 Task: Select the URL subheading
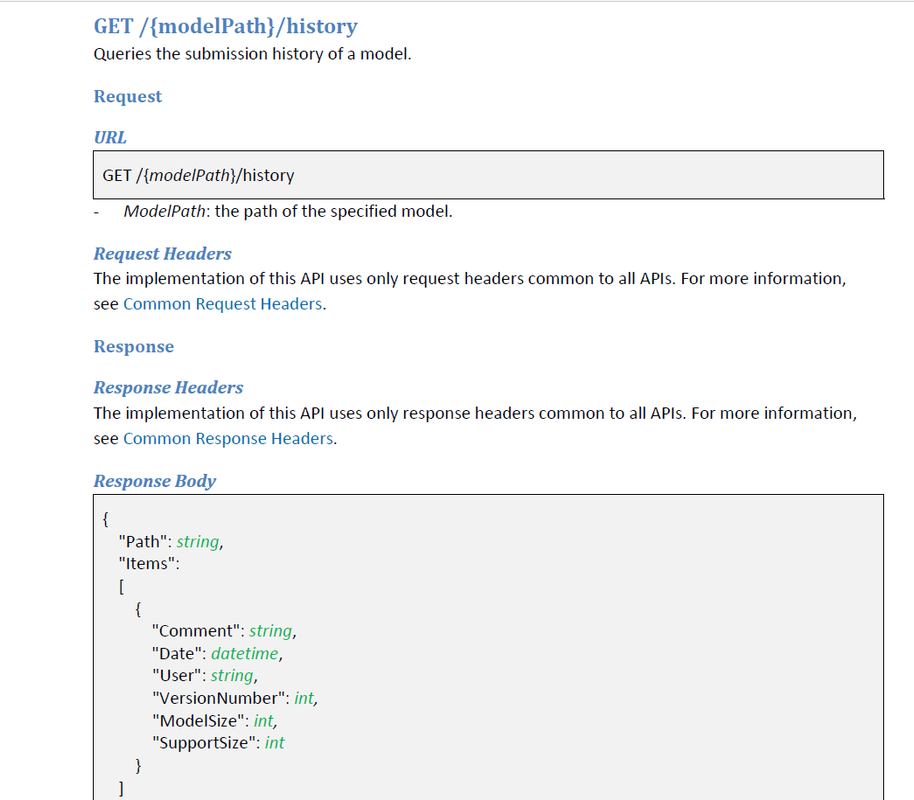point(110,138)
